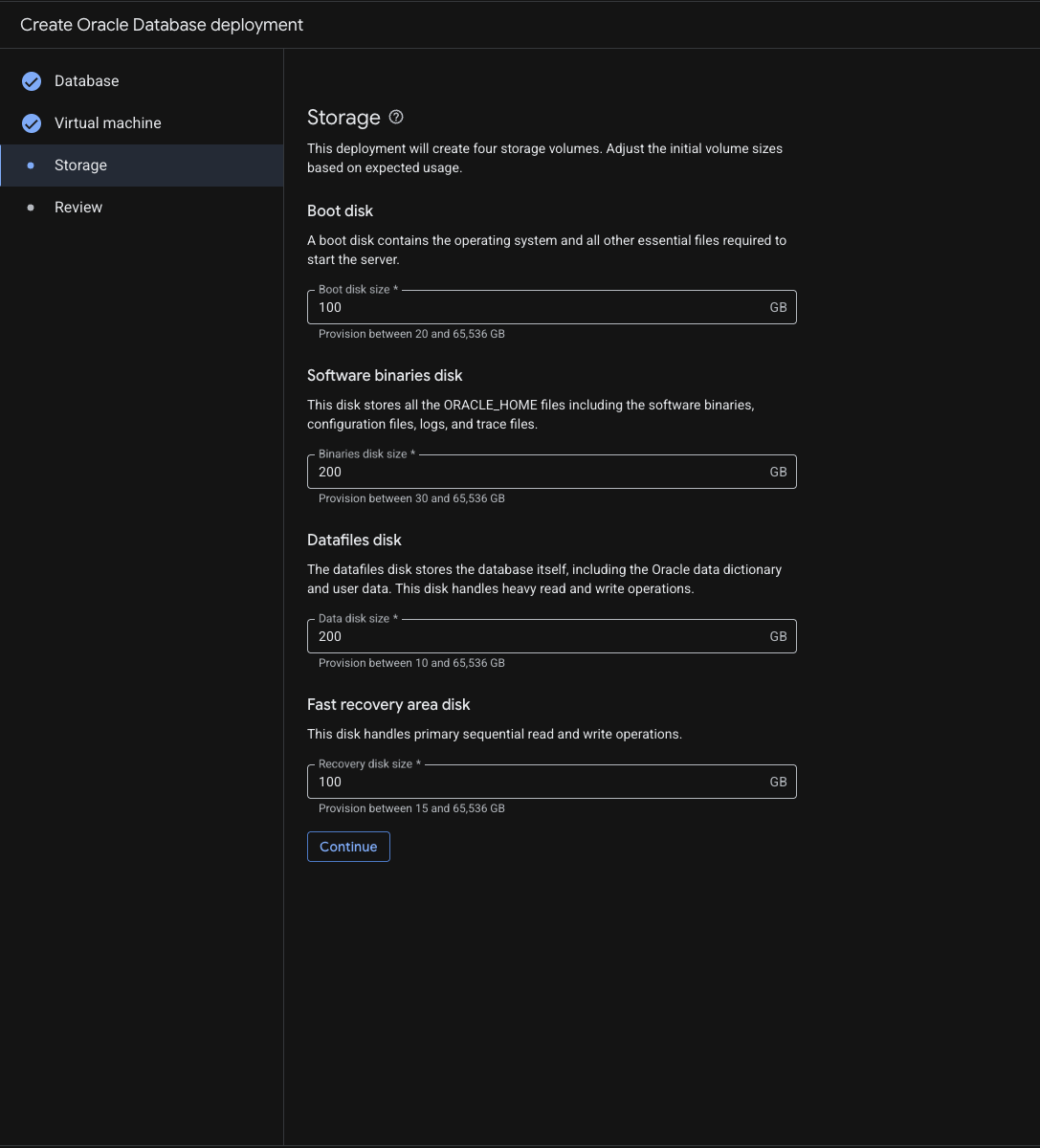Open the Storage help question-mark icon

(x=396, y=117)
